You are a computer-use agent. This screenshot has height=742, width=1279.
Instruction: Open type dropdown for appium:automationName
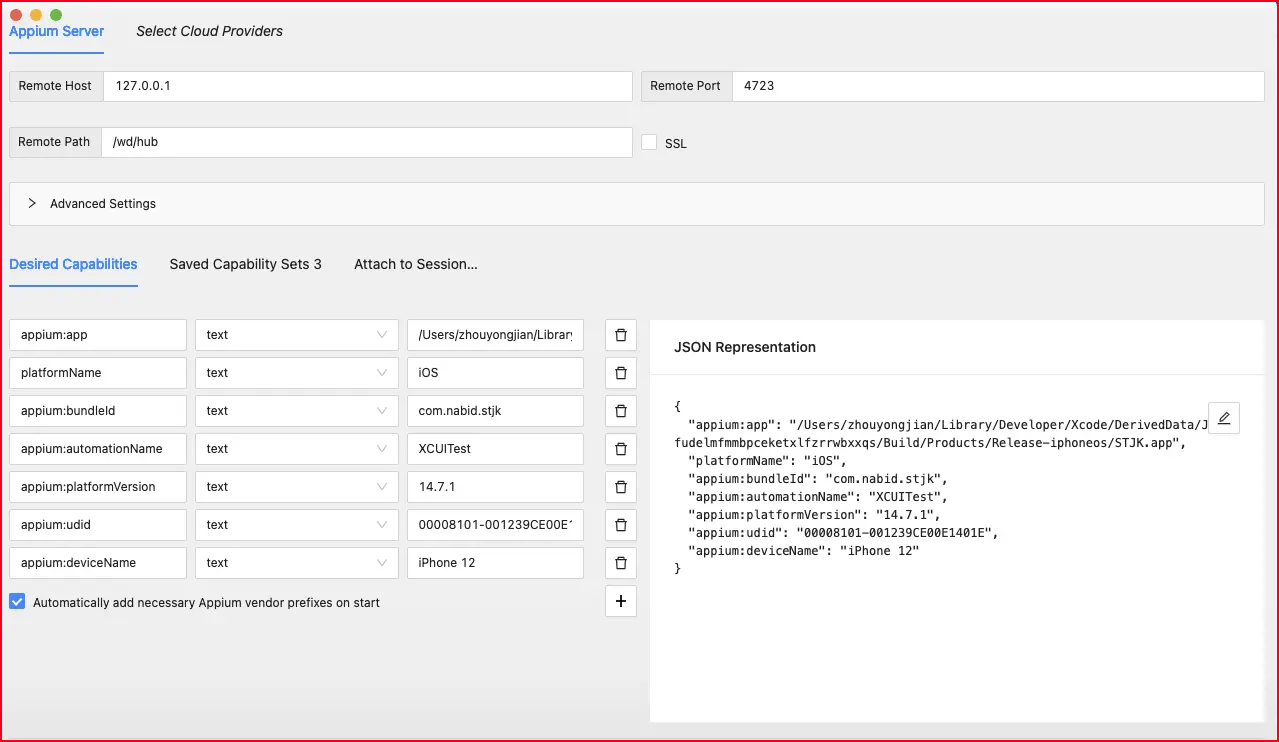(x=297, y=449)
